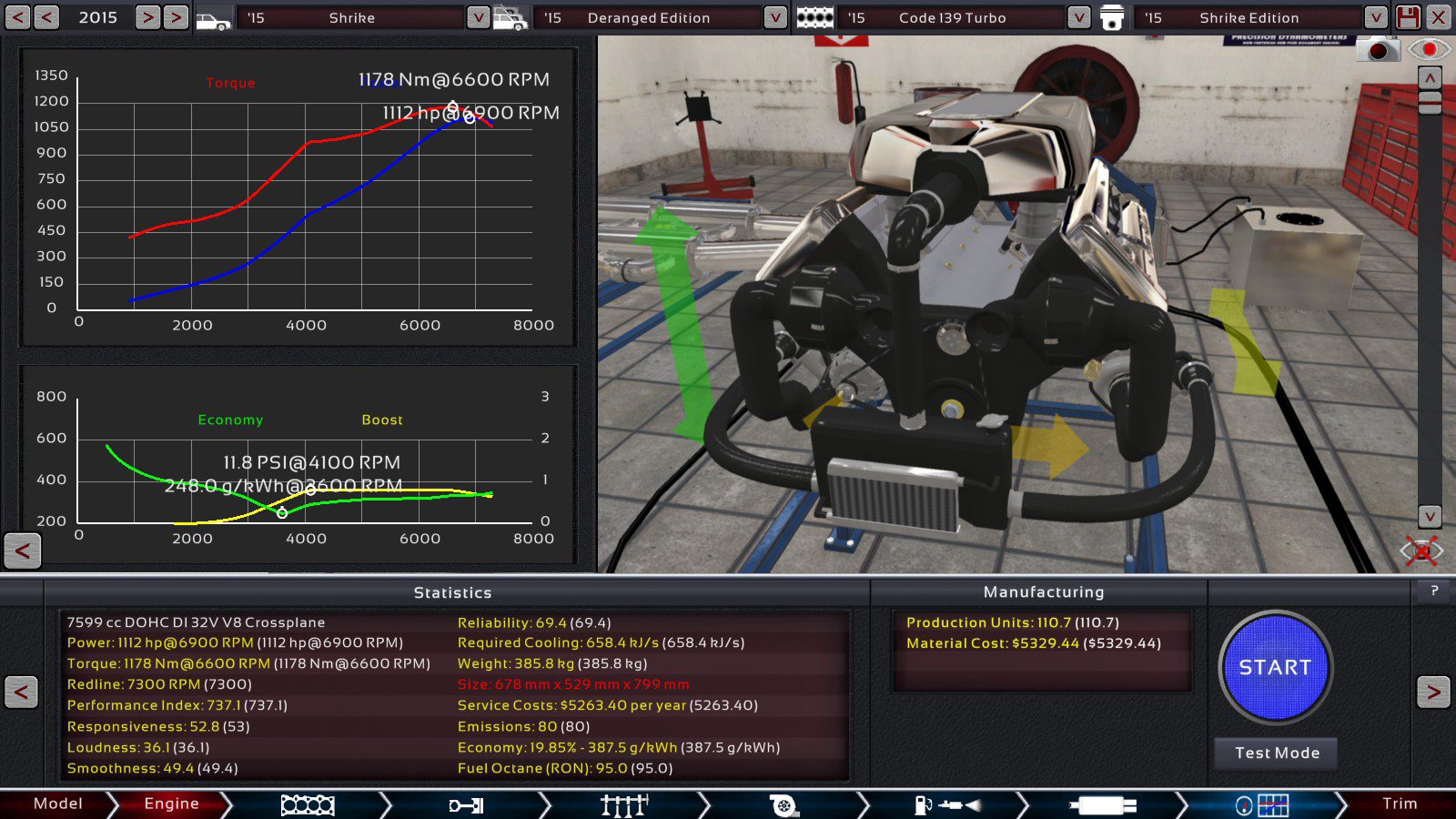Open the turbocharger aspiration tab
Screen dimensions: 1456x819
pyautogui.click(x=784, y=804)
